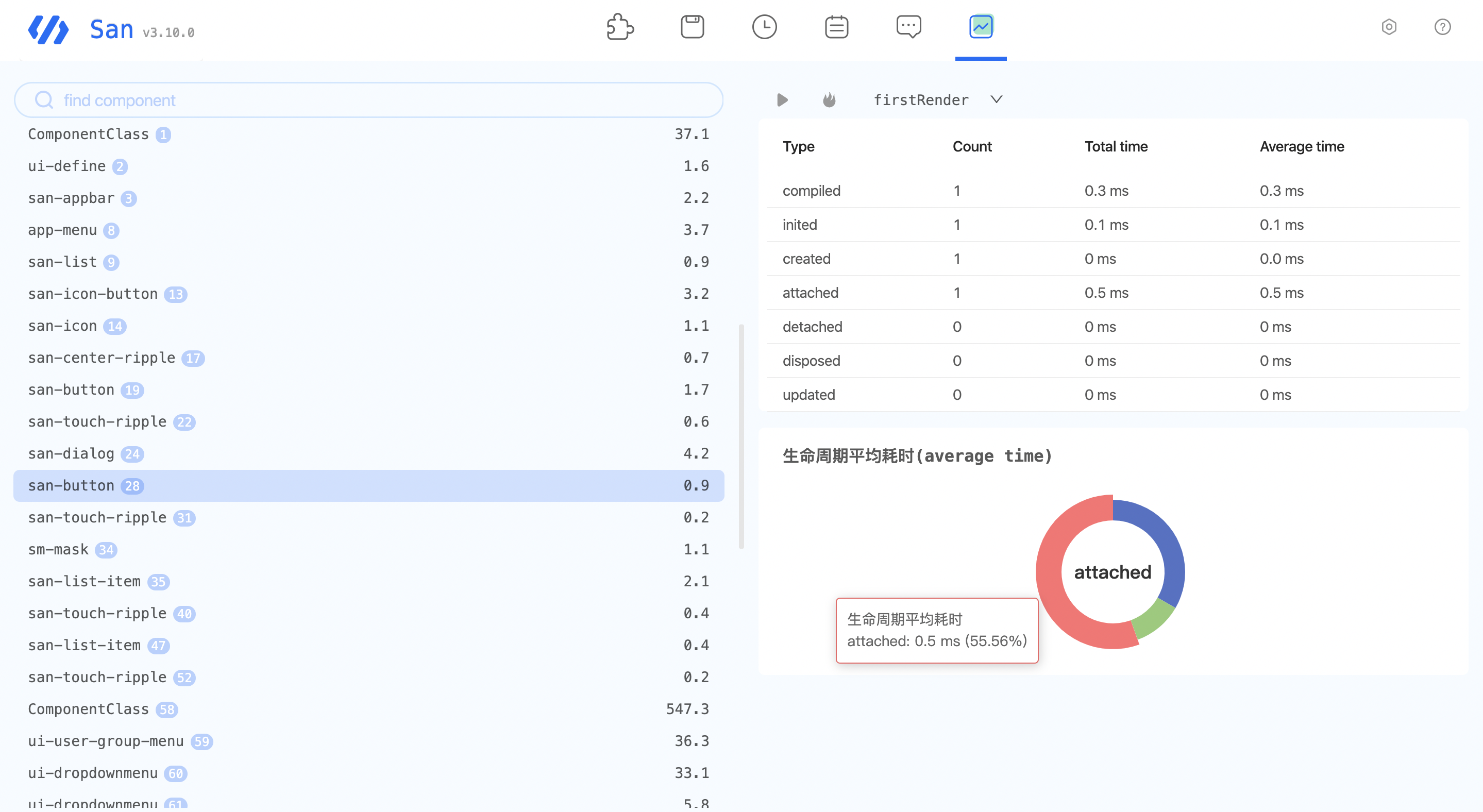Toggle the flame chart icon

(829, 100)
